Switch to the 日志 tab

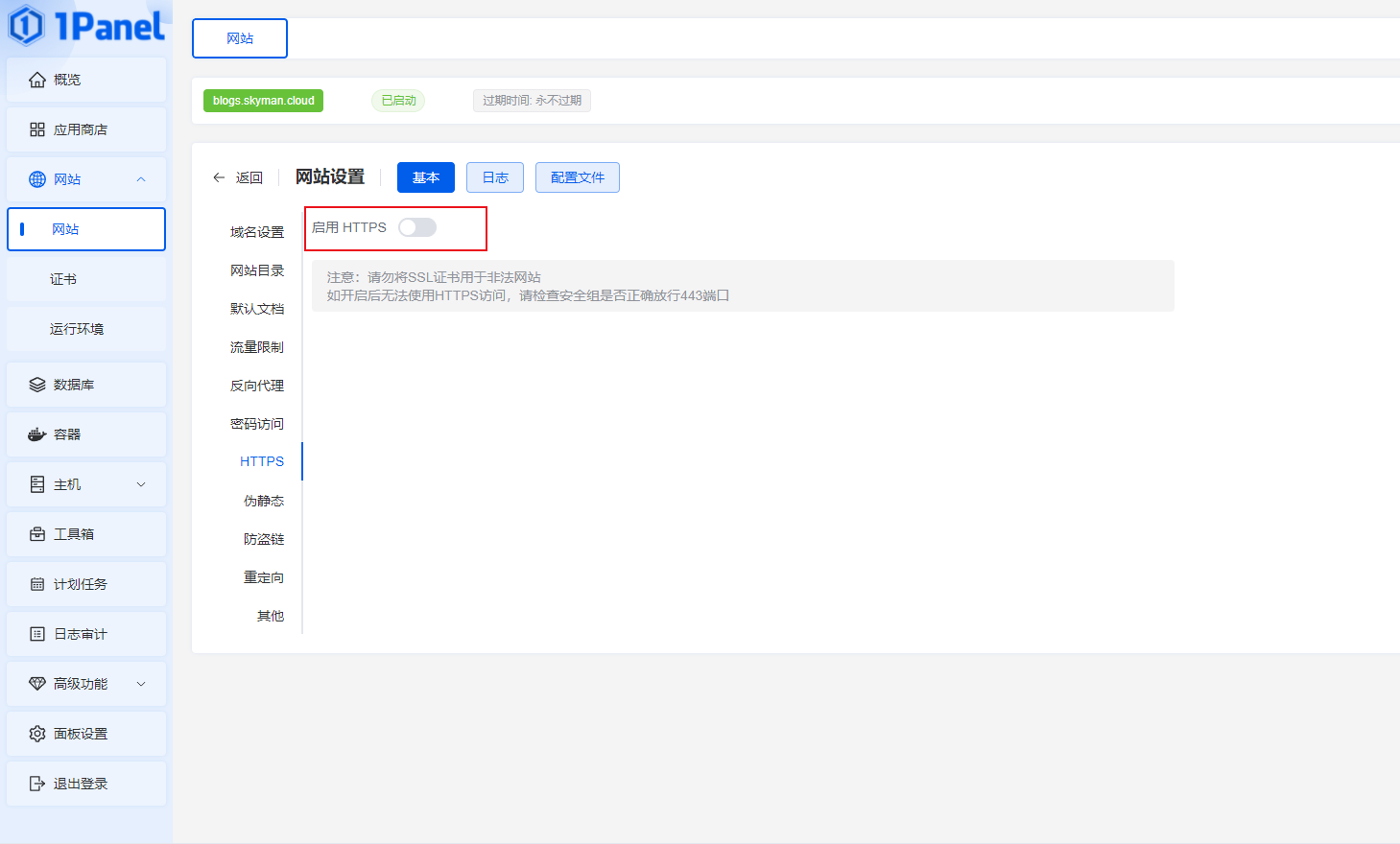click(495, 177)
